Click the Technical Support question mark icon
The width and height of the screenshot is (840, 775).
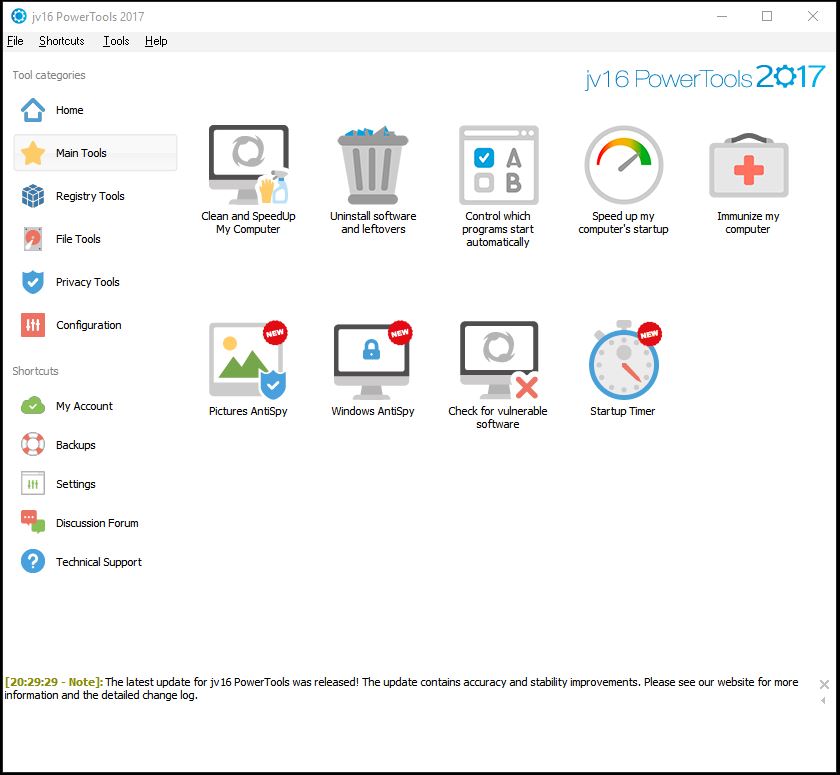click(x=33, y=561)
